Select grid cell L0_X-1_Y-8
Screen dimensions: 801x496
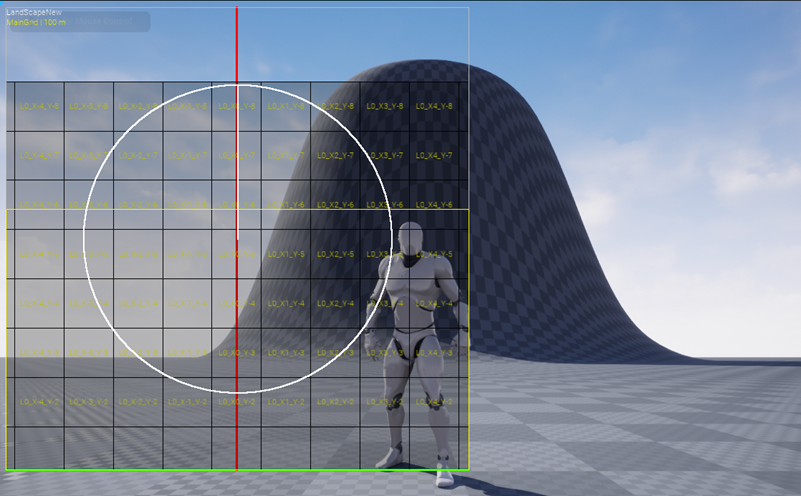coord(187,106)
